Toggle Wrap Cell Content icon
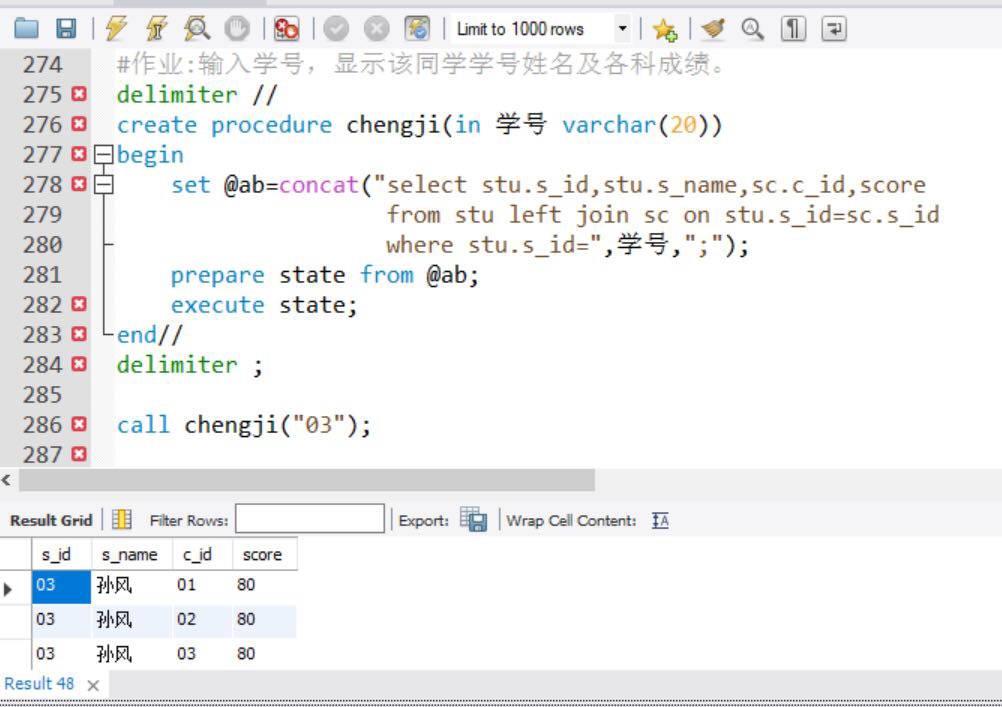Viewport: 1002px width, 707px height. [x=660, y=520]
